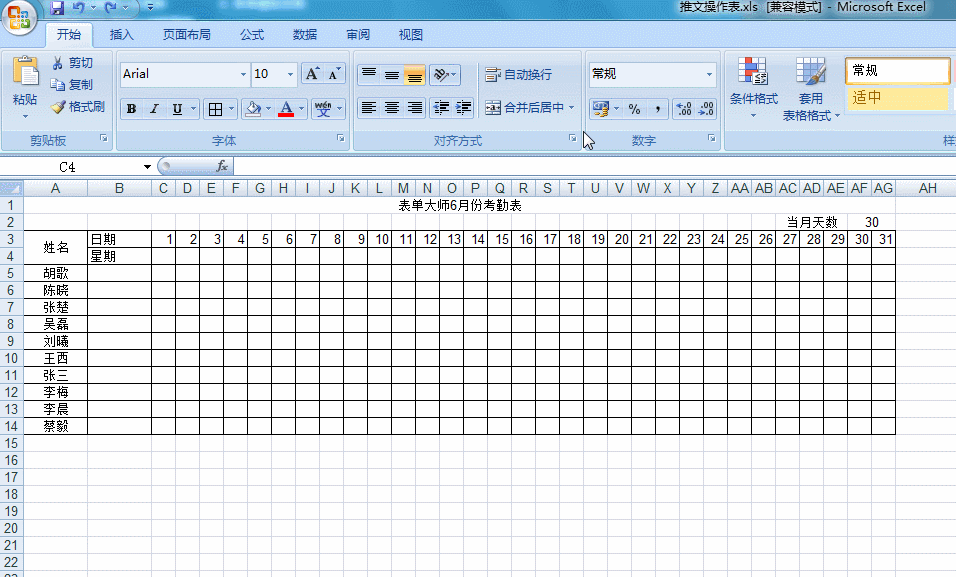Screen dimensions: 956x577
Task: Center text horizontally
Action: pyautogui.click(x=391, y=108)
